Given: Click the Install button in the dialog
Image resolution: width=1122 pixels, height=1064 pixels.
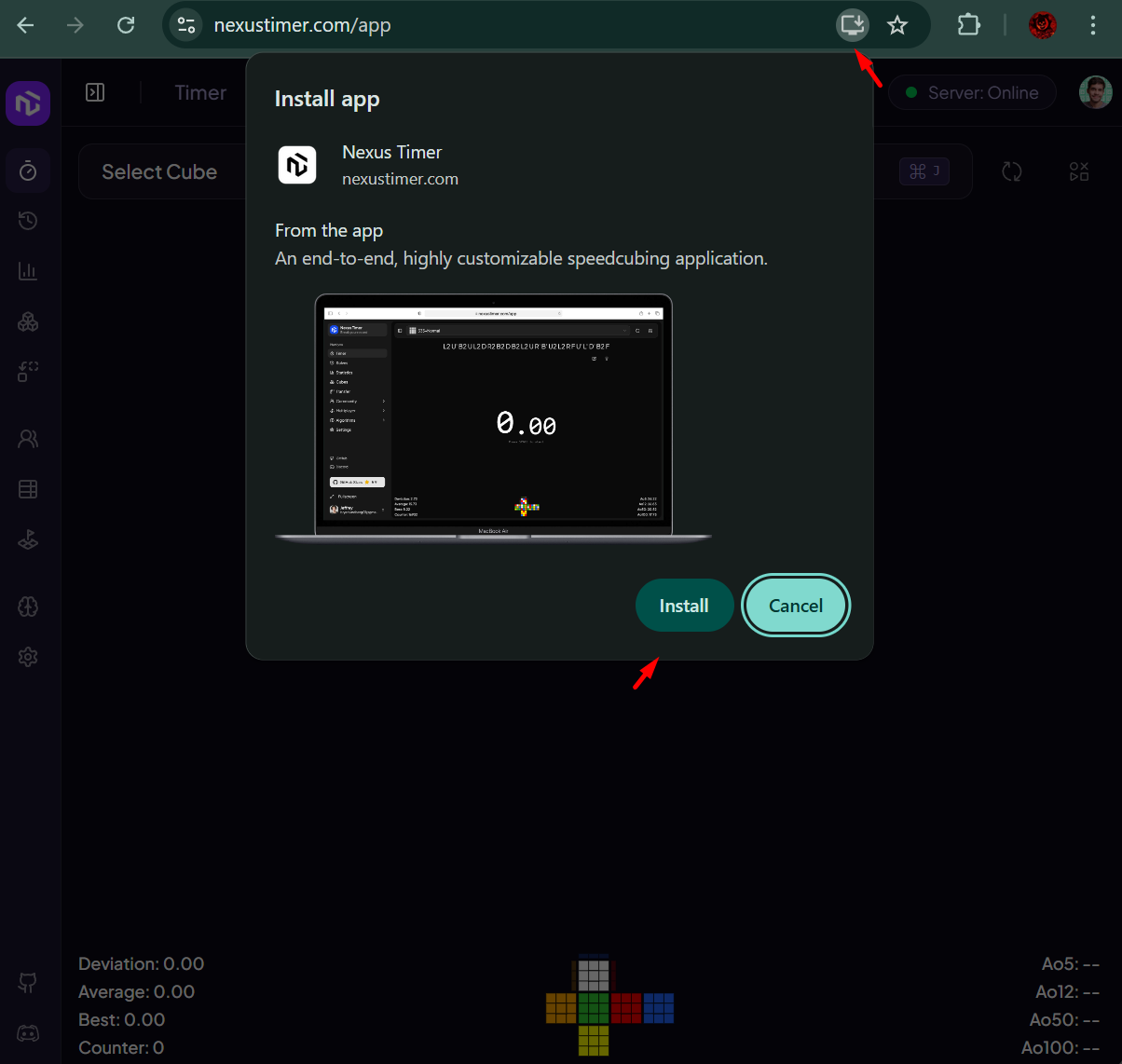Looking at the screenshot, I should point(684,606).
